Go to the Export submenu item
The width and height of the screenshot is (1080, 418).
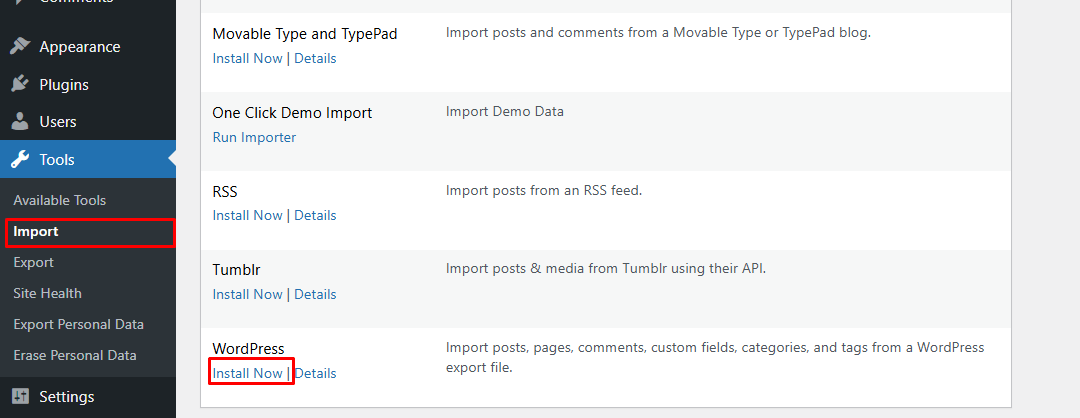pyautogui.click(x=33, y=262)
